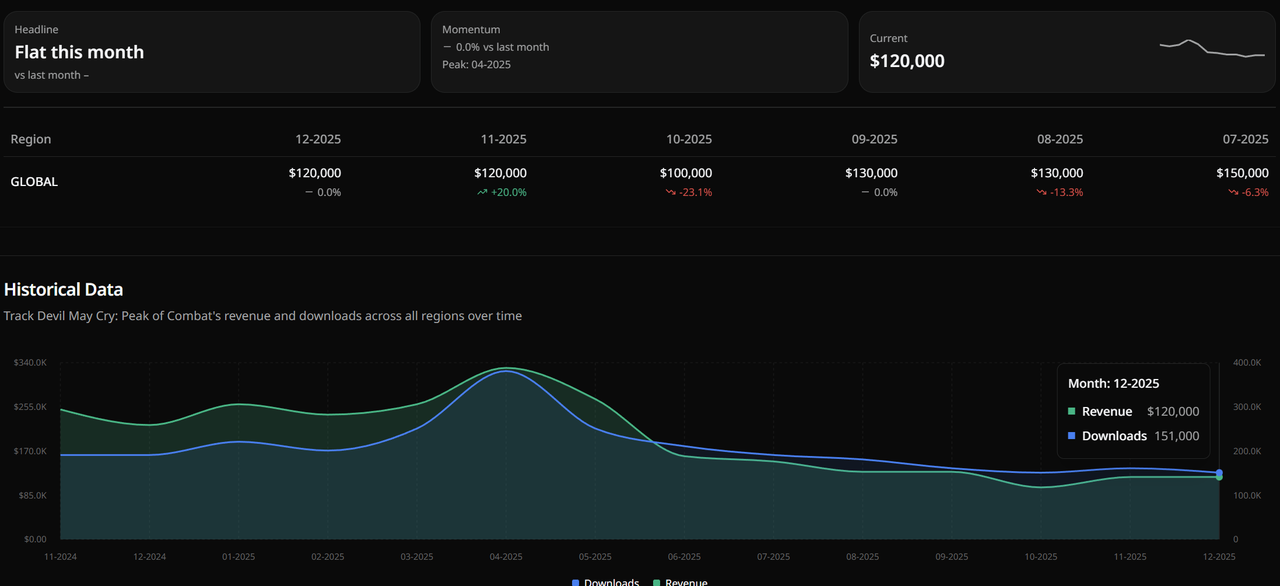Click the chart peak at 04-2025
Screen dimensions: 1280x586
click(506, 369)
